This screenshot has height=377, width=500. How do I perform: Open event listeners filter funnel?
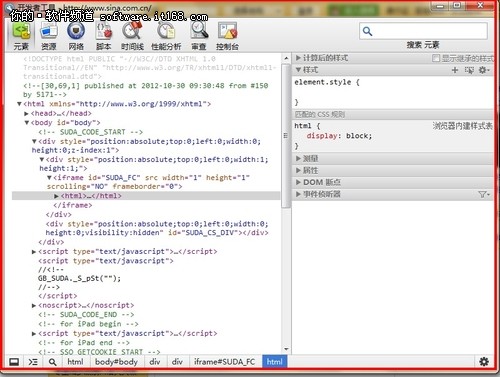[484, 194]
